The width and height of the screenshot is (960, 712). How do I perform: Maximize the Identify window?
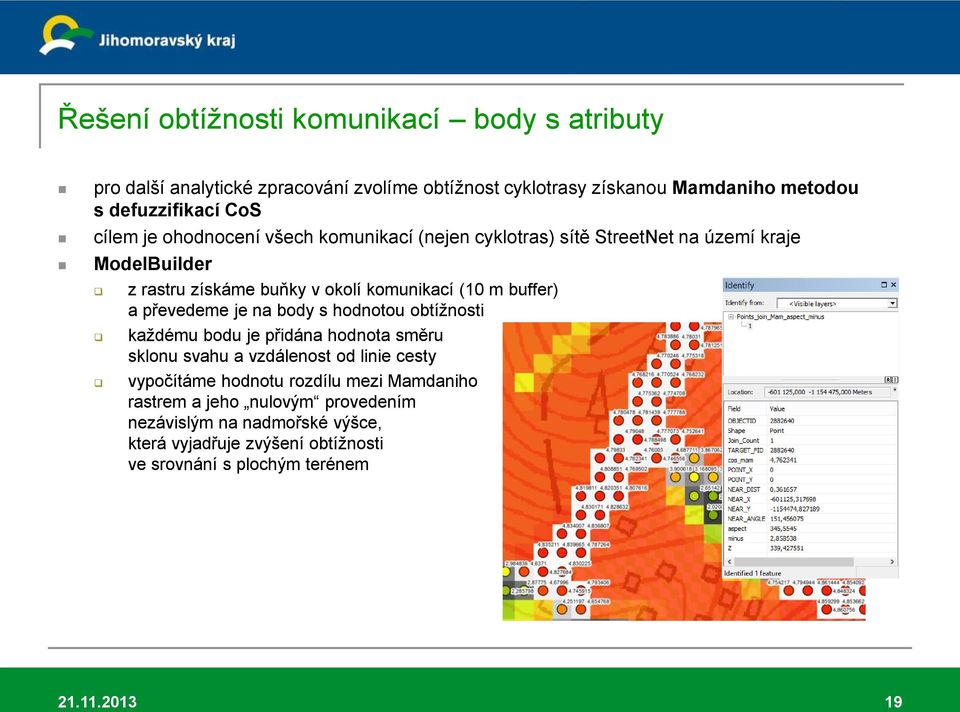[x=883, y=285]
